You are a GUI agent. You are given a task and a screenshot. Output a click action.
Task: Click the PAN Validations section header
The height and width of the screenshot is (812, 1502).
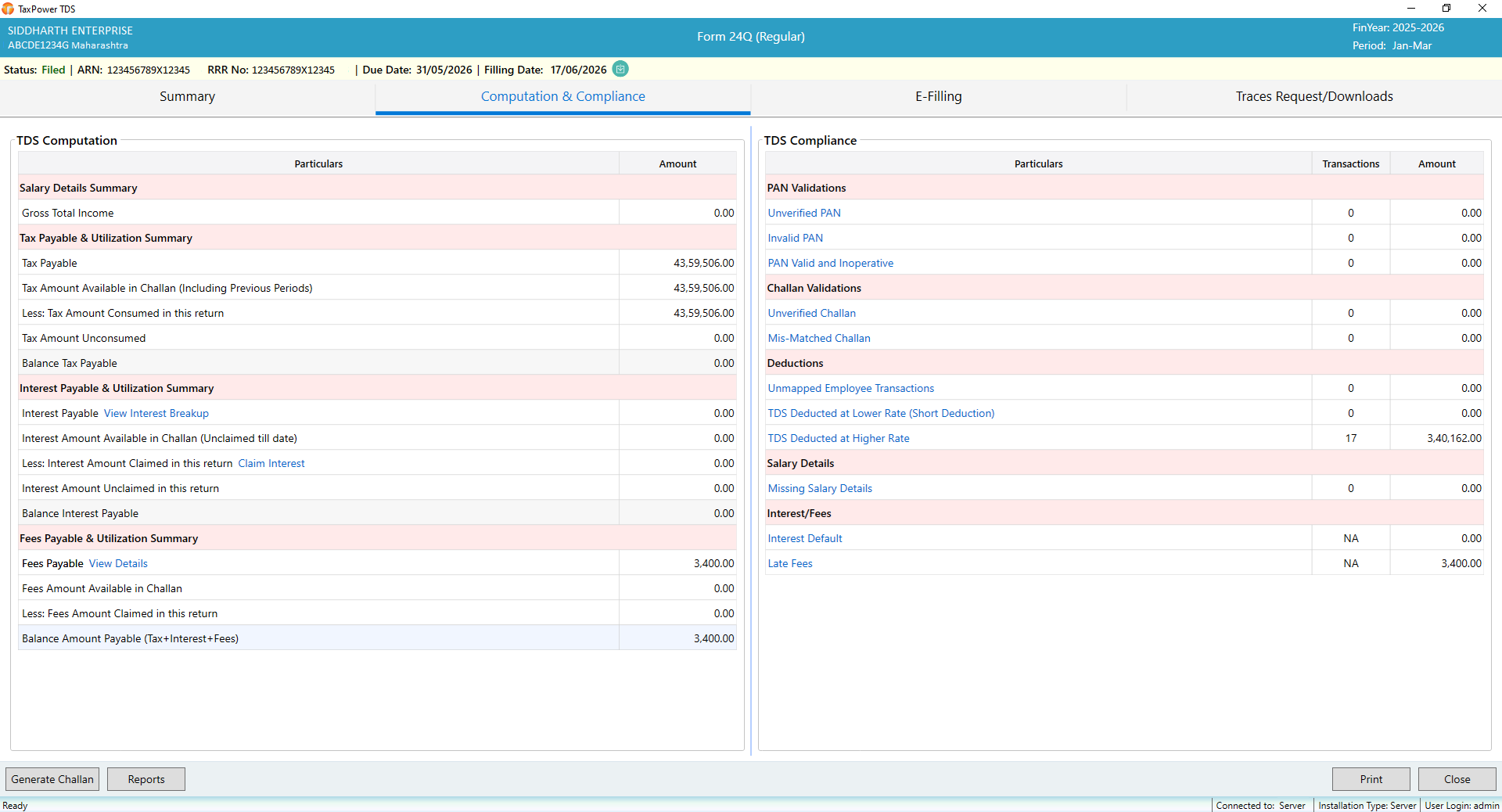click(x=1124, y=188)
